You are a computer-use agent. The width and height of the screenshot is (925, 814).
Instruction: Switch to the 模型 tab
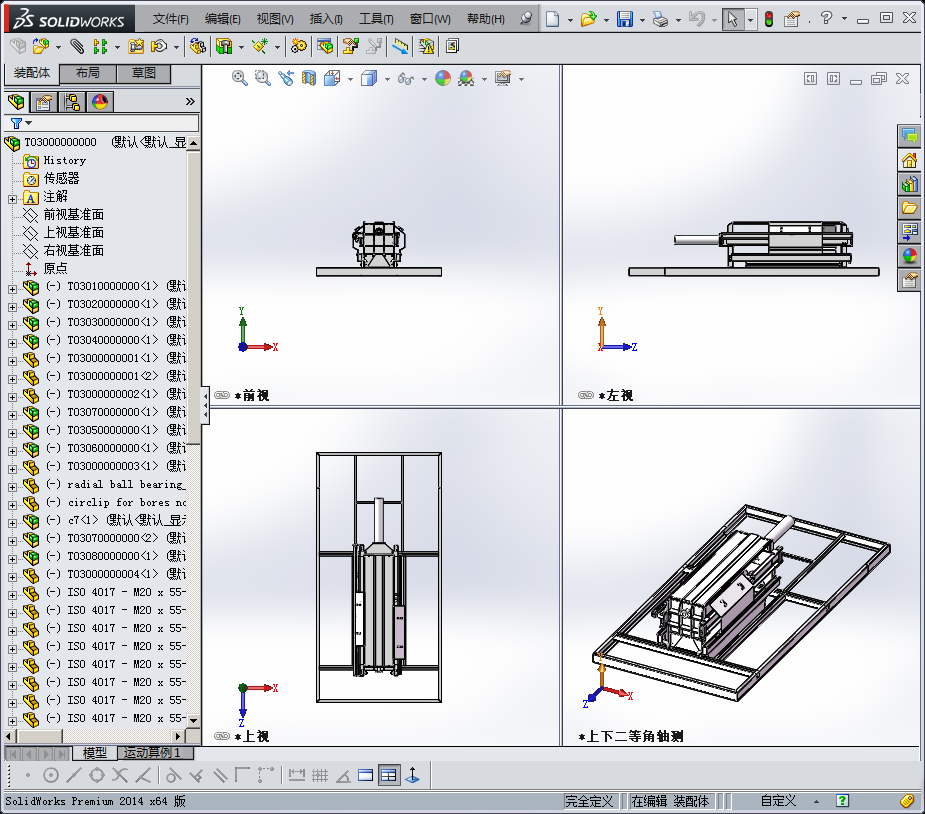click(94, 753)
